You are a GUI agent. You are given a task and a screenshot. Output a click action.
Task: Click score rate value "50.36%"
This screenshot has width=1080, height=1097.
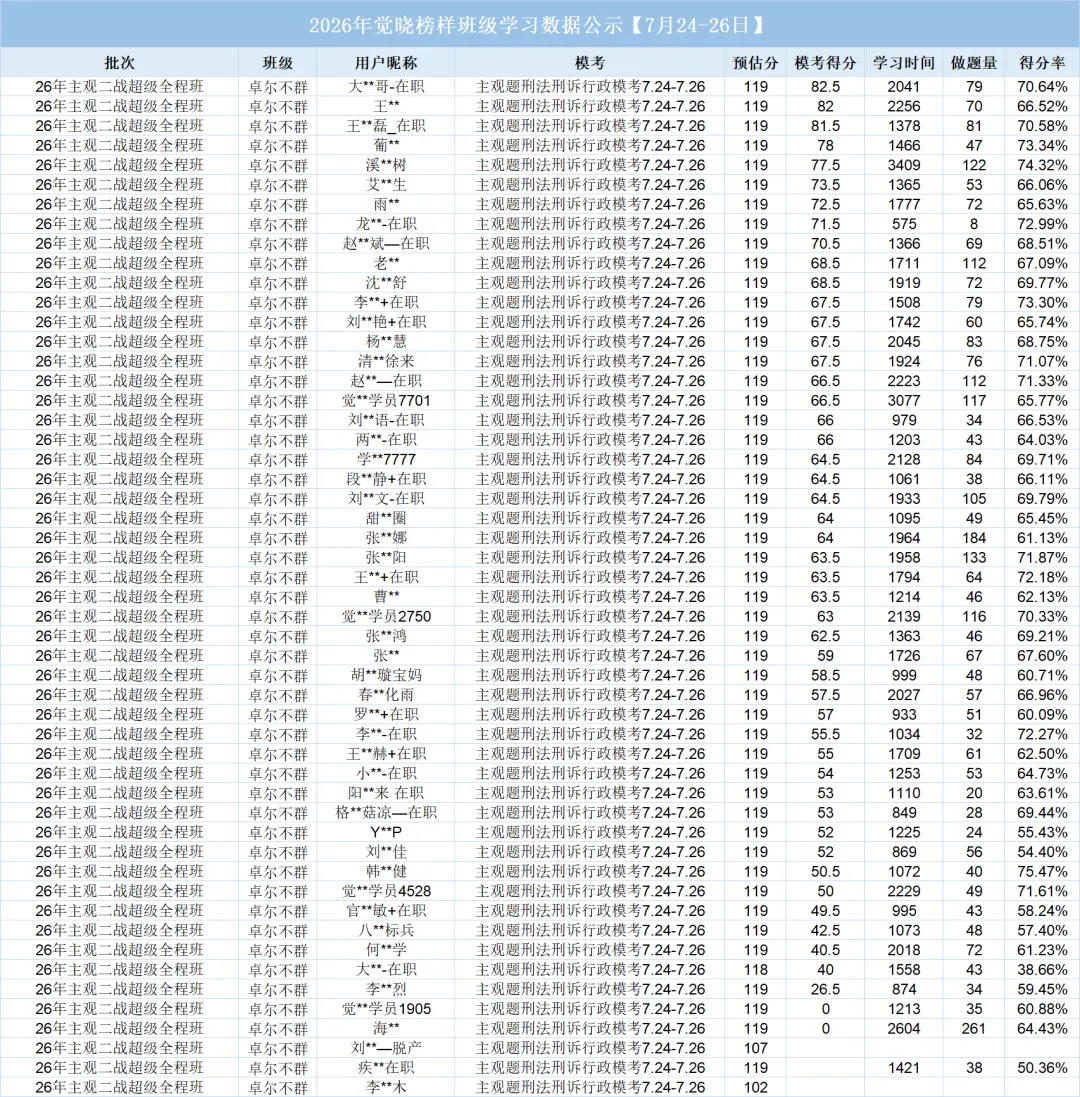(x=1042, y=1068)
